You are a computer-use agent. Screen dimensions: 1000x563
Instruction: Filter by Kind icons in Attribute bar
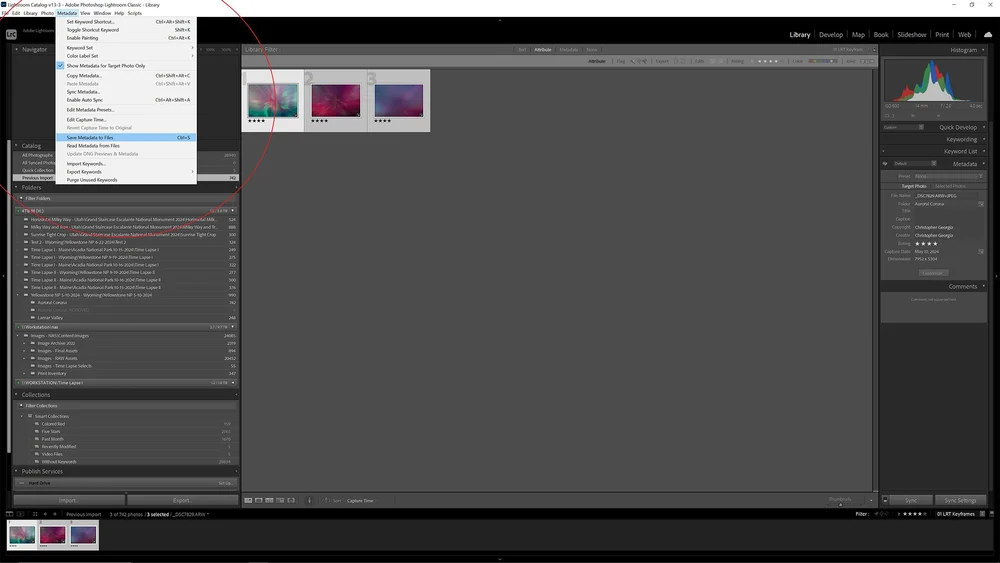(867, 61)
